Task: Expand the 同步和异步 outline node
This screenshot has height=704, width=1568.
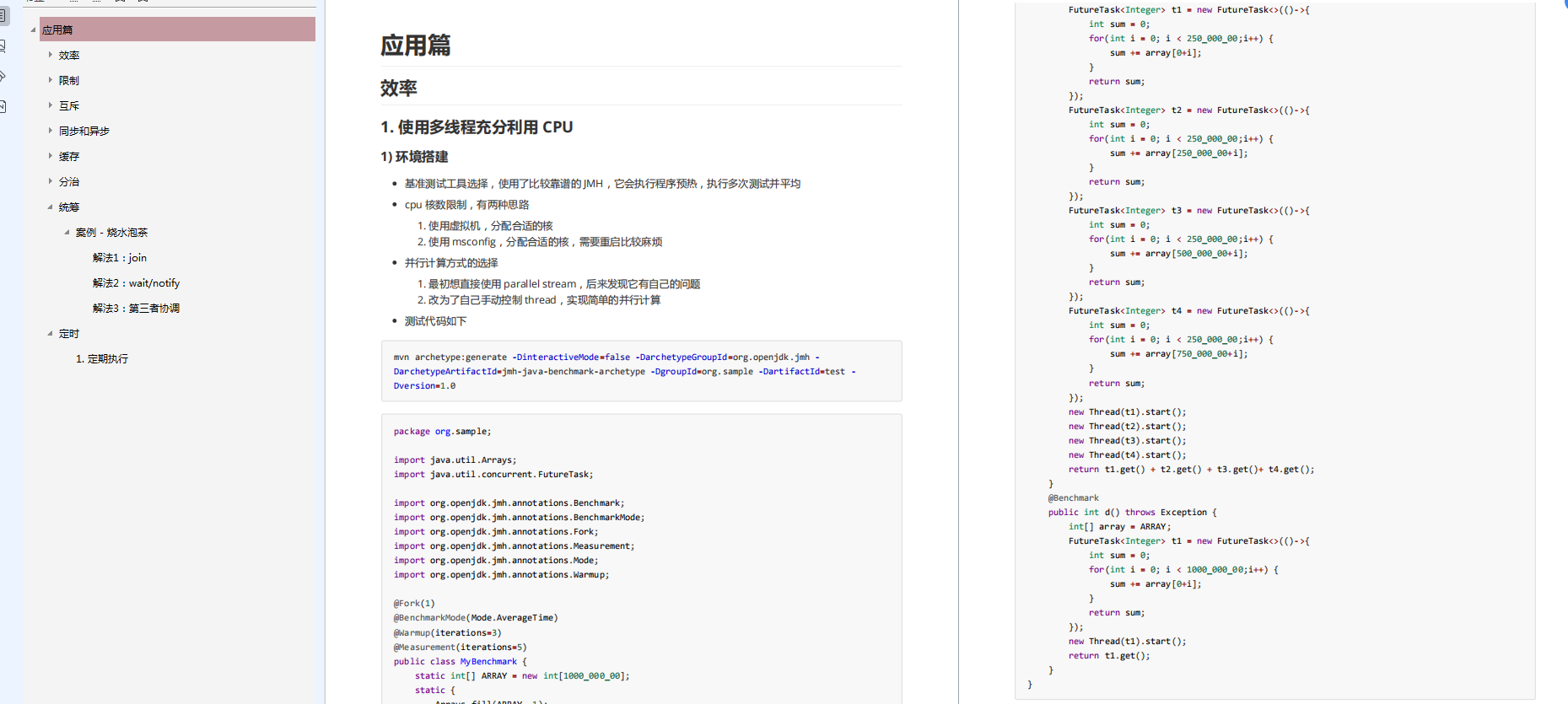Action: [x=51, y=131]
